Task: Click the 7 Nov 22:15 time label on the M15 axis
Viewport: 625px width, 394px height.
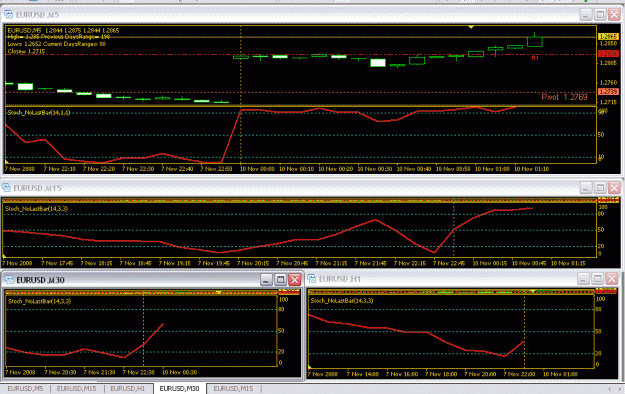Action: pyautogui.click(x=410, y=263)
